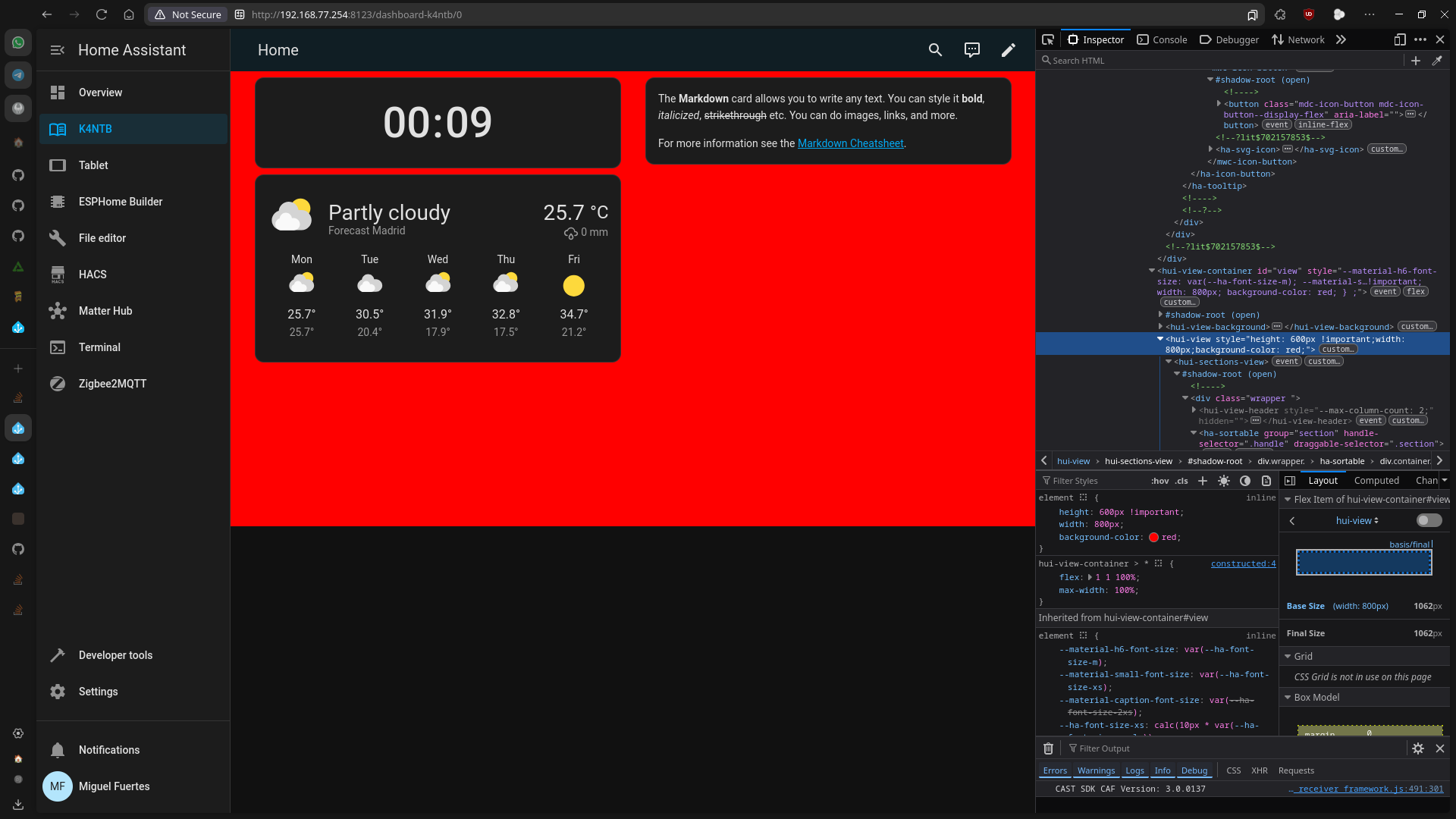Open the receiver framework.js source link

click(1365, 789)
